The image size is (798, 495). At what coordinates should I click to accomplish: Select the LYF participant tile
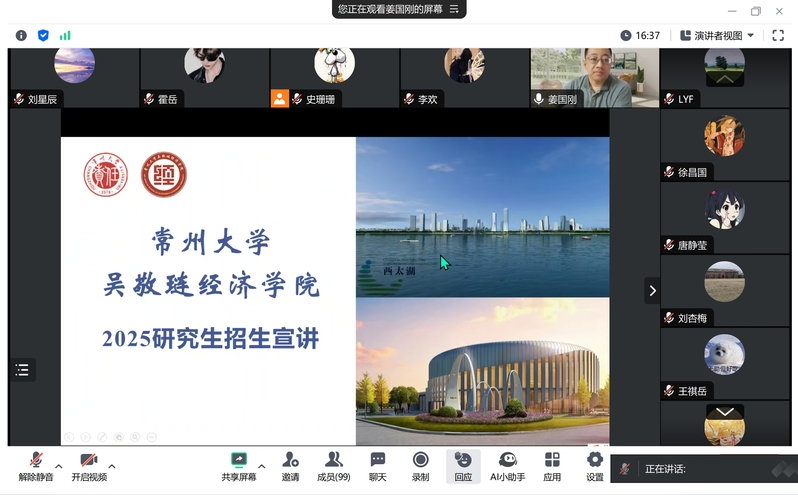725,78
